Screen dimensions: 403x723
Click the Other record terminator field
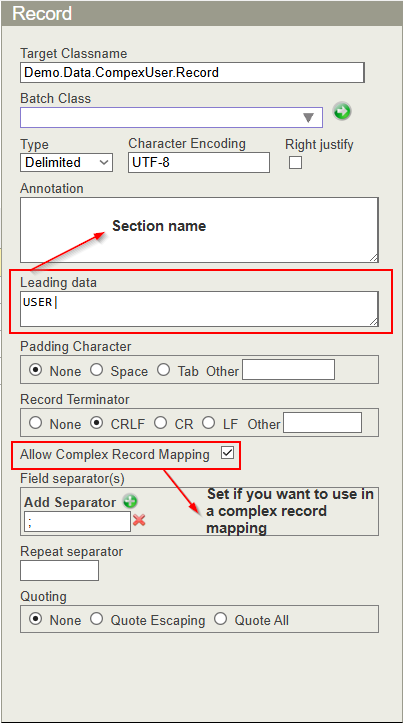pyautogui.click(x=322, y=423)
